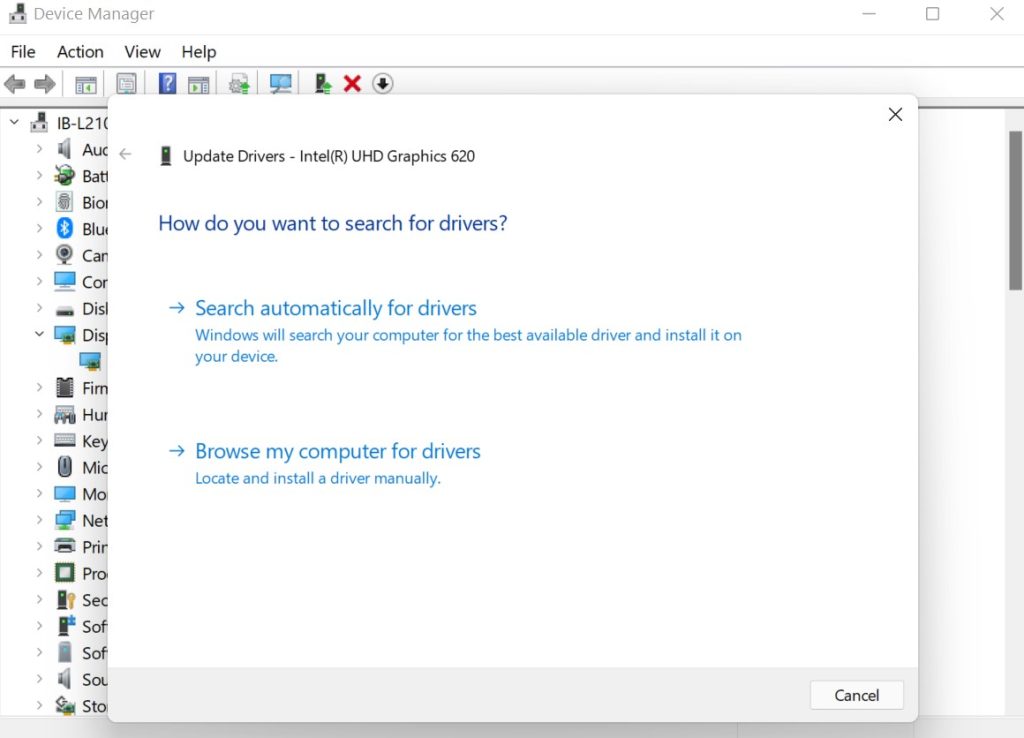The height and width of the screenshot is (738, 1024).
Task: Expand the Bluetooth device category
Action: (40, 228)
